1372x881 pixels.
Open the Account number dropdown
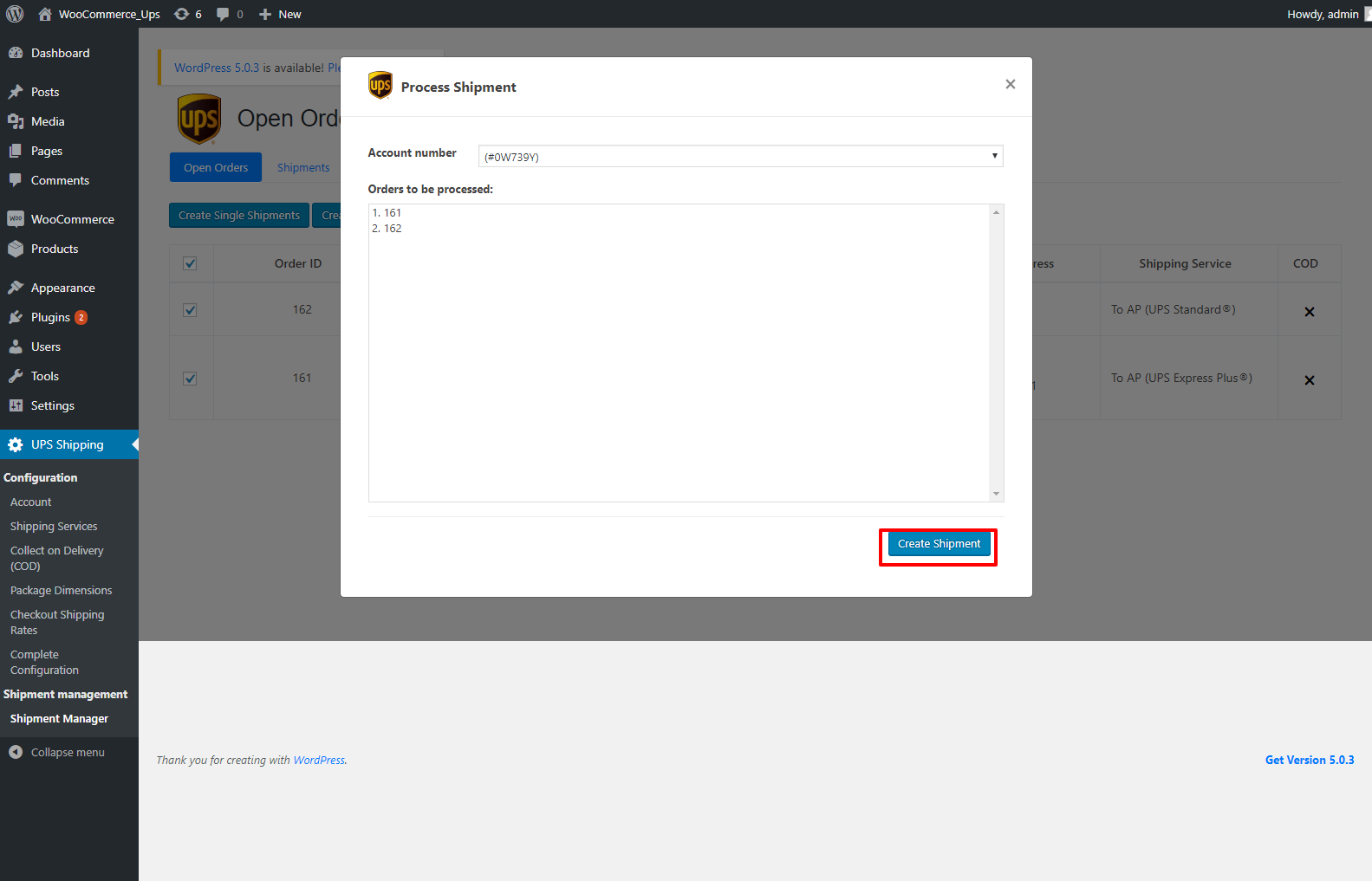point(741,156)
